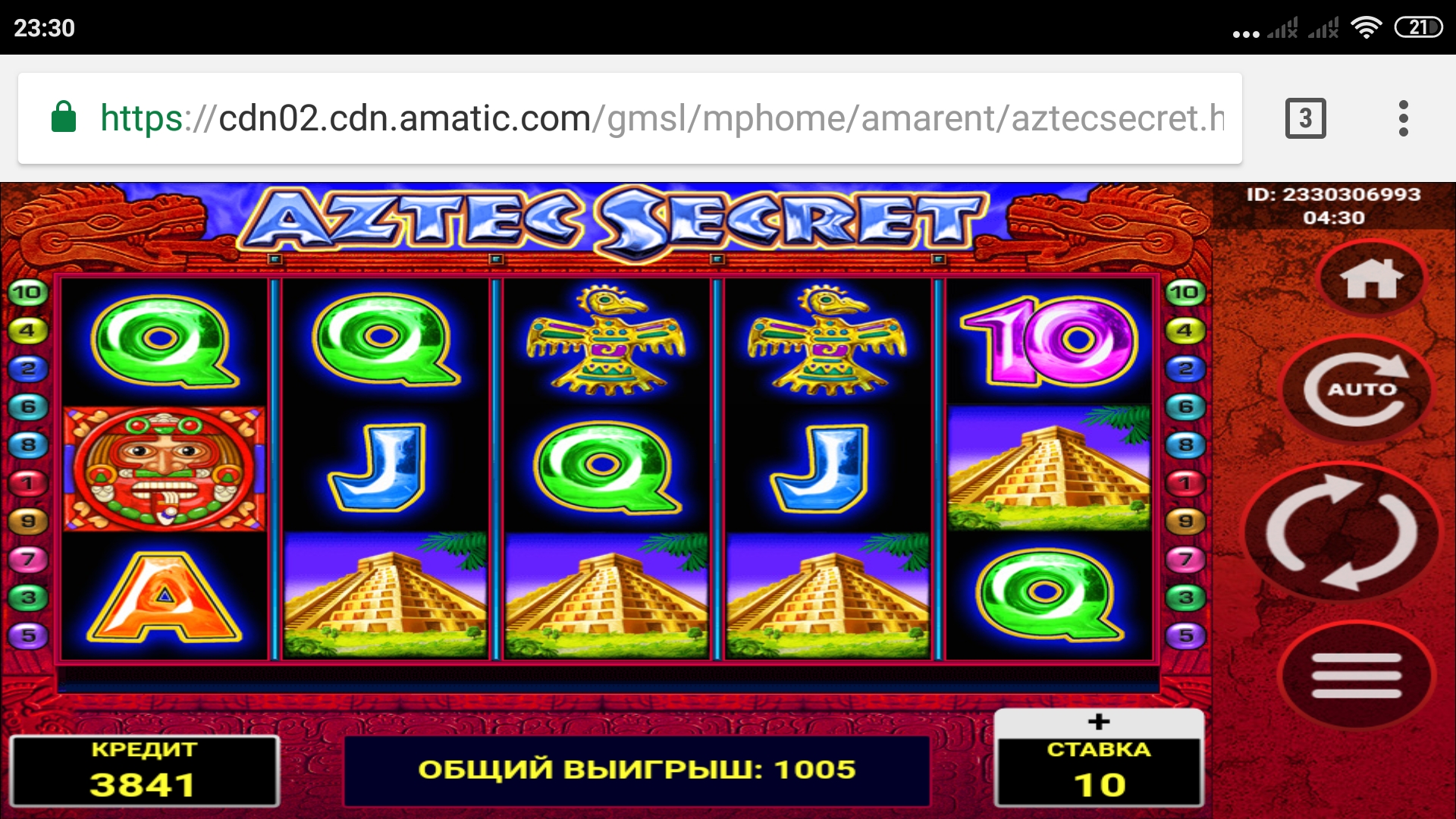Enable AUTO spin mode
Screen dimensions: 1456x819
(1359, 389)
